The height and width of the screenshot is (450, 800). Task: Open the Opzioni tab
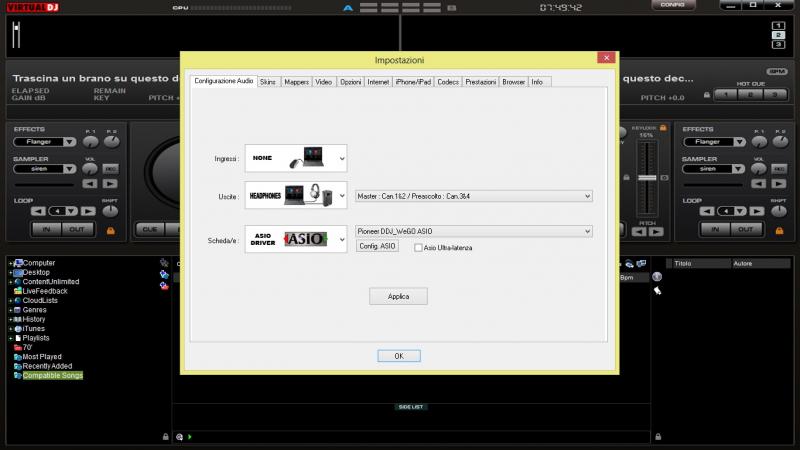351,82
